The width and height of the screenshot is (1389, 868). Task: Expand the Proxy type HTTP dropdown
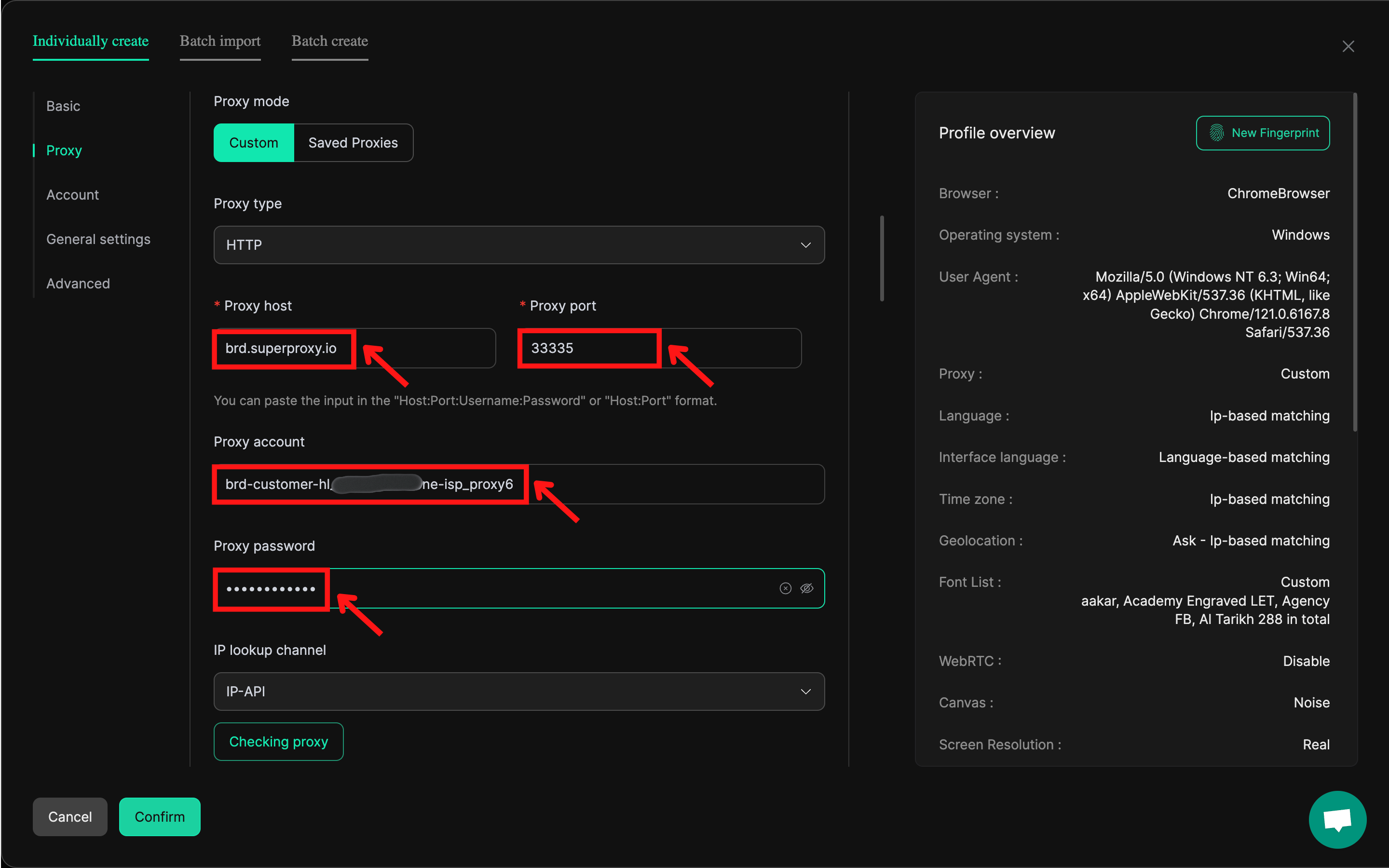tap(518, 245)
